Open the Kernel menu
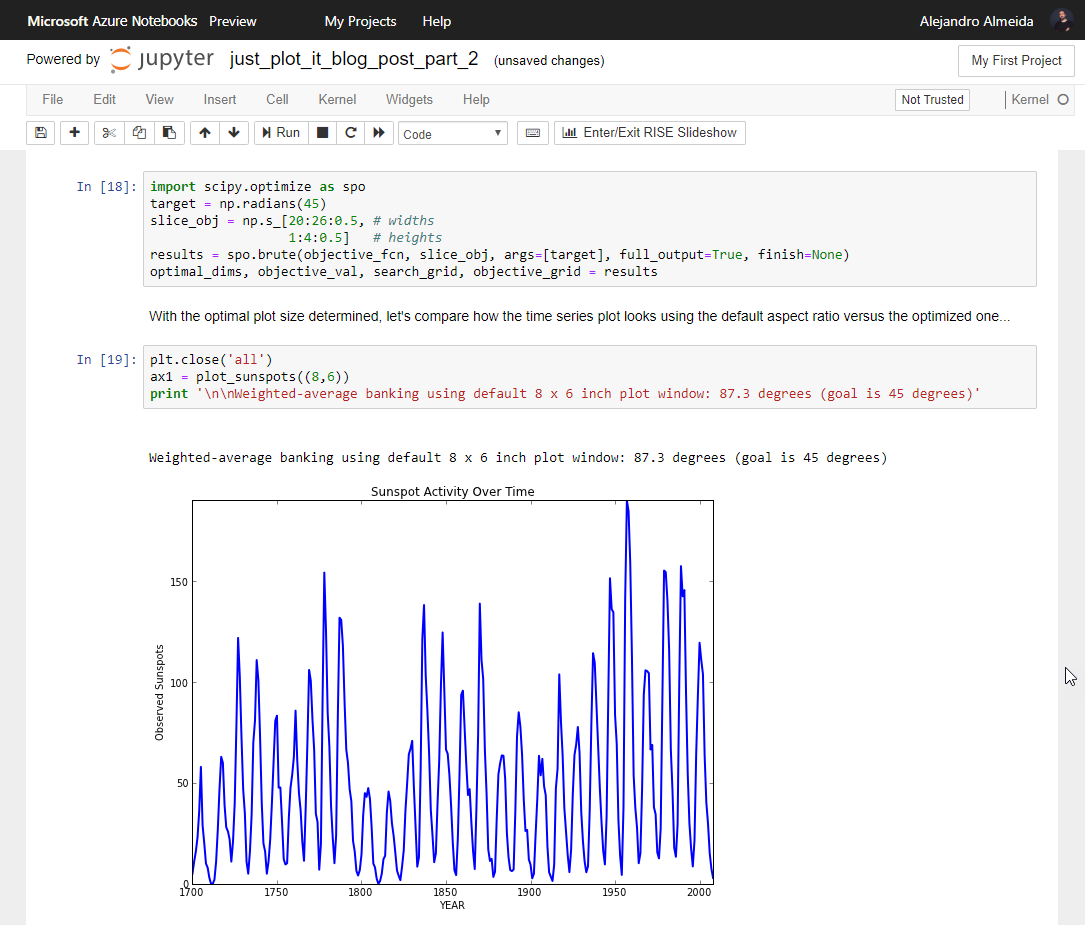1085x925 pixels. [337, 100]
